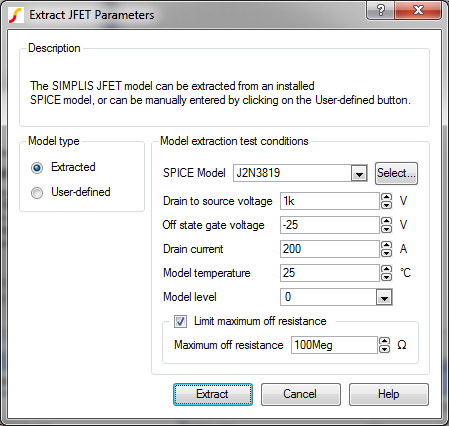The width and height of the screenshot is (449, 426).
Task: Increase Drain to source voltage with up arrow
Action: [x=386, y=197]
